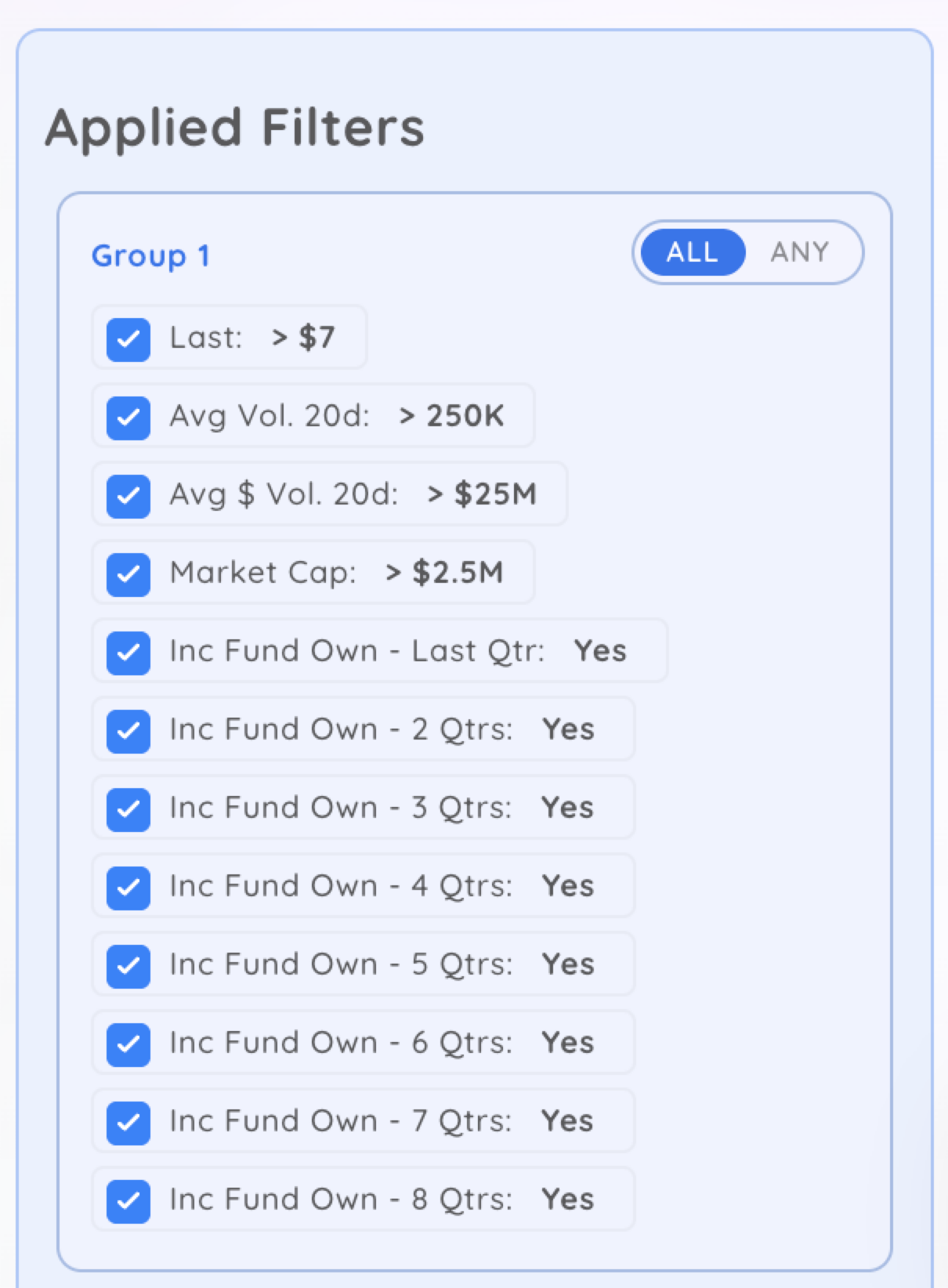Switch group matching to ANY

point(799,252)
